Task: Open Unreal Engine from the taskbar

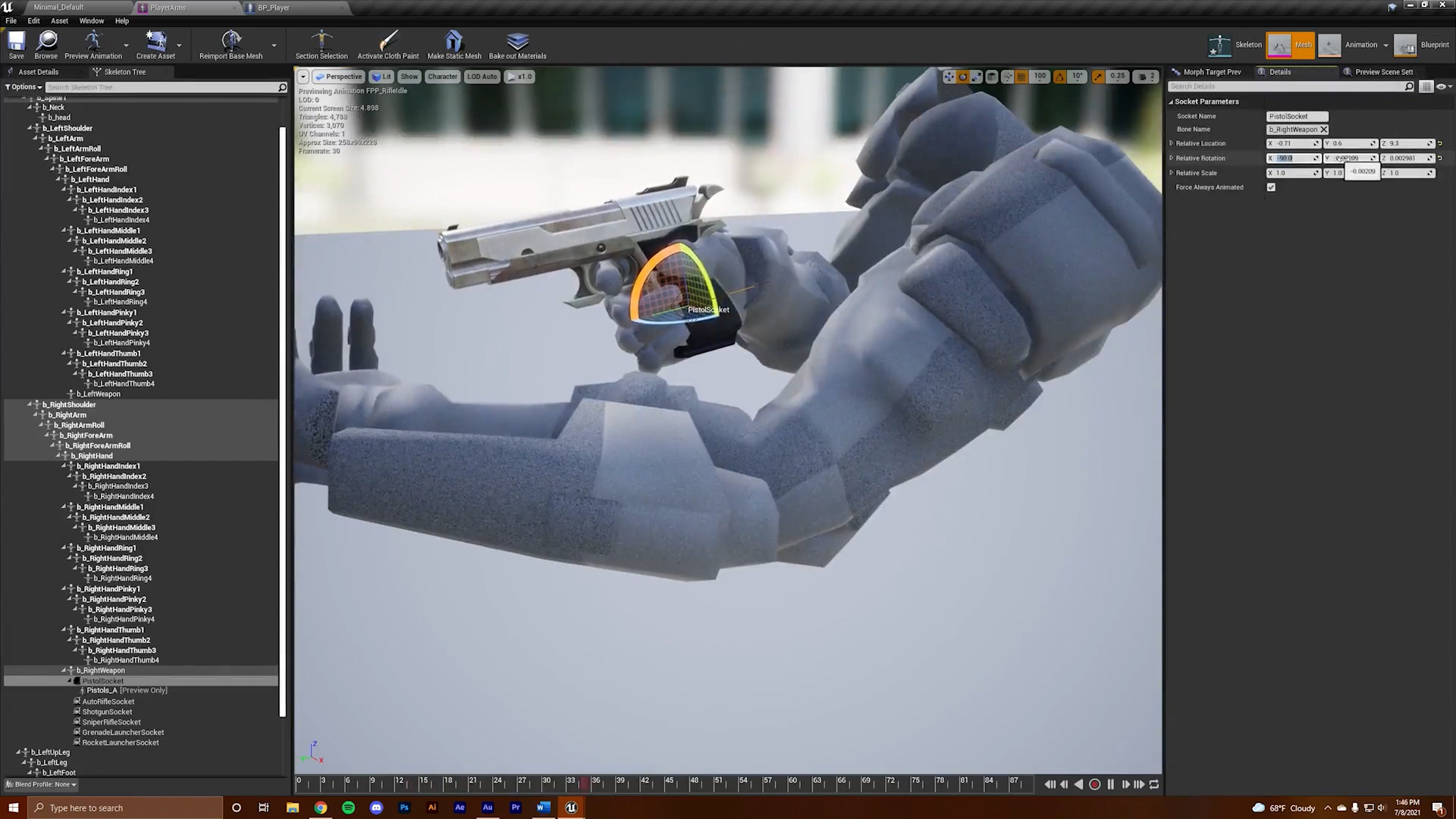Action: (571, 808)
